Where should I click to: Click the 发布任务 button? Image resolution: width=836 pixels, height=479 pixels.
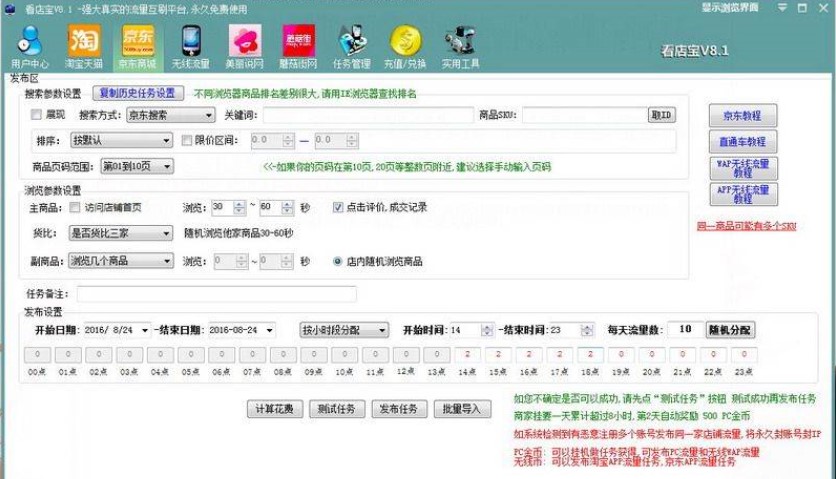pyautogui.click(x=399, y=409)
